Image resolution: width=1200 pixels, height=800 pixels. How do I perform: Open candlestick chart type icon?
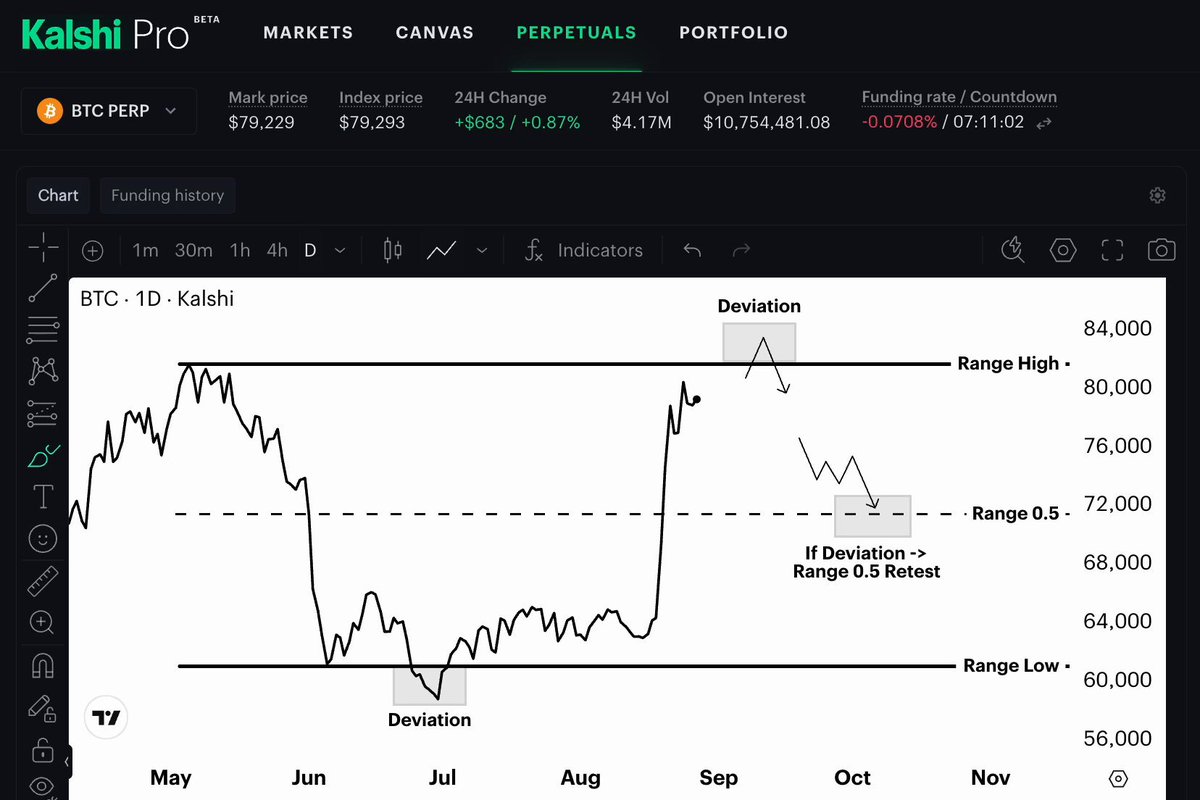[393, 250]
